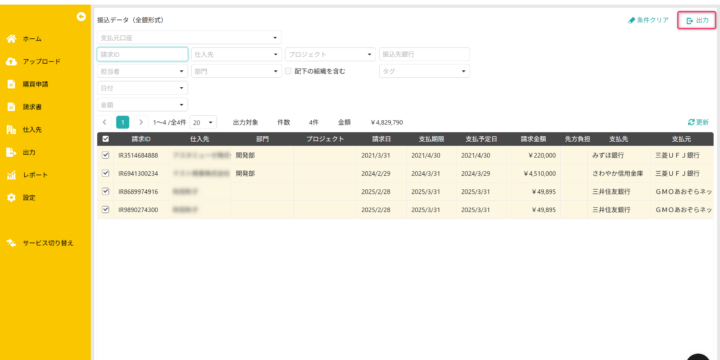Click the アップロード cloud icon

tap(11, 62)
